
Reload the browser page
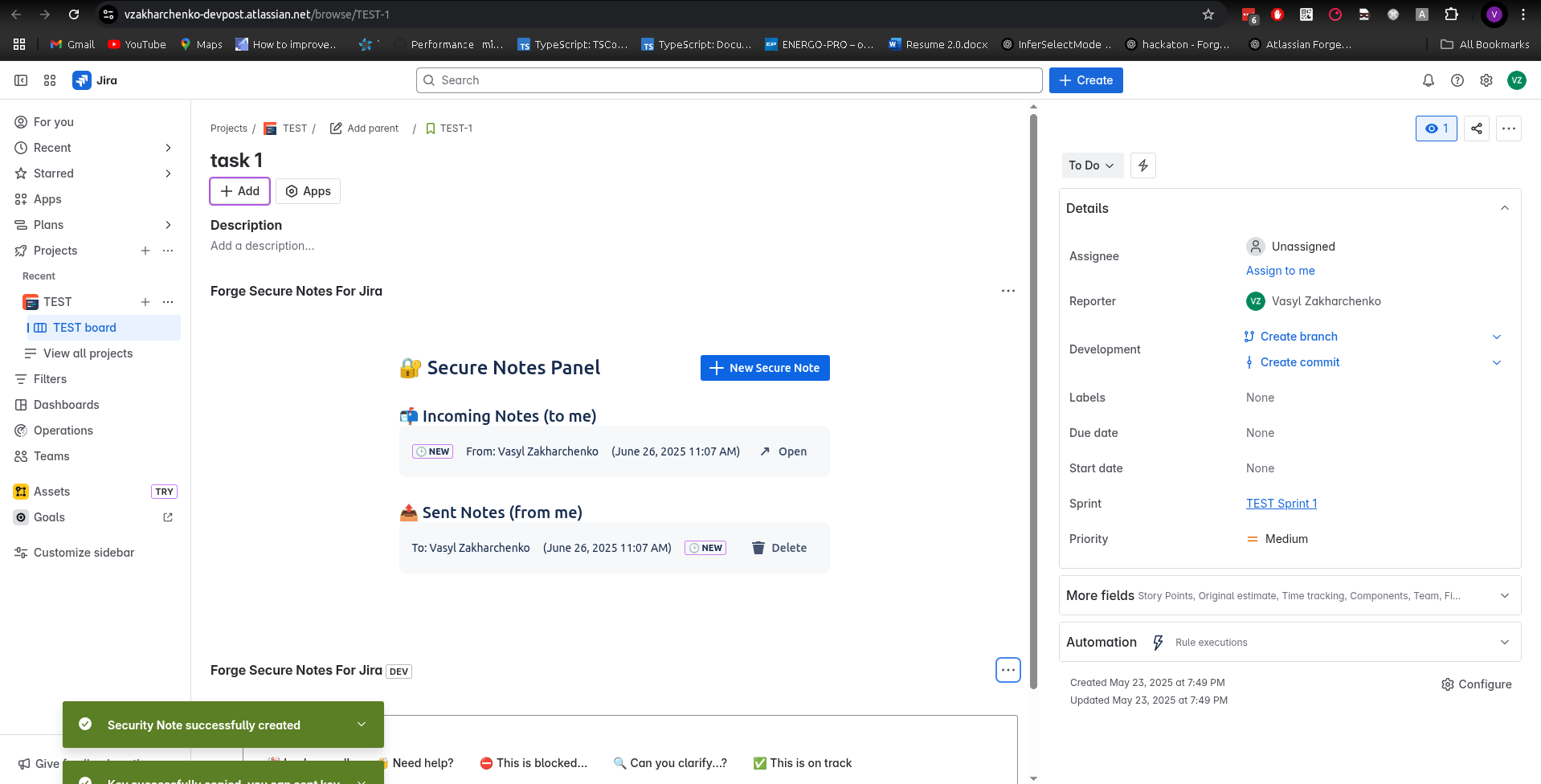(74, 14)
